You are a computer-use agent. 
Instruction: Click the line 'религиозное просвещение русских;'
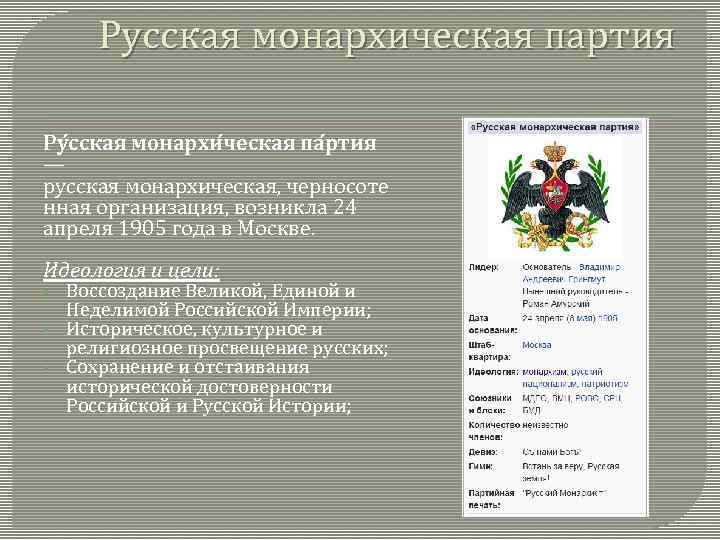point(227,349)
